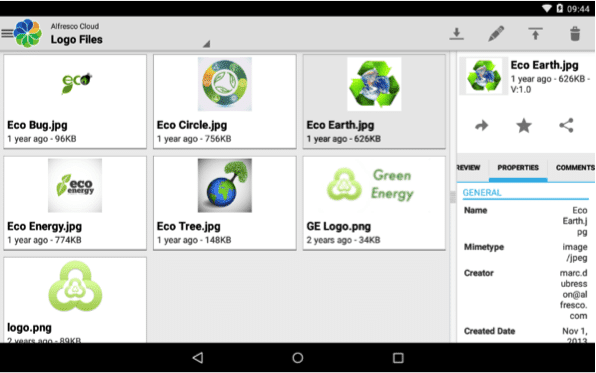The width and height of the screenshot is (596, 373).
Task: Click the Eco Tree.jpg file name
Action: [x=189, y=226]
